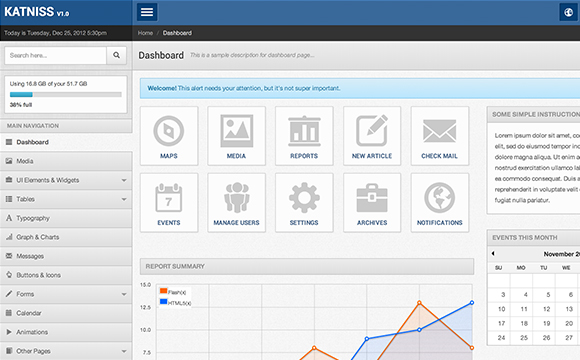Select Calendar in main navigation
Viewport: 580px width, 360px height.
click(x=66, y=313)
